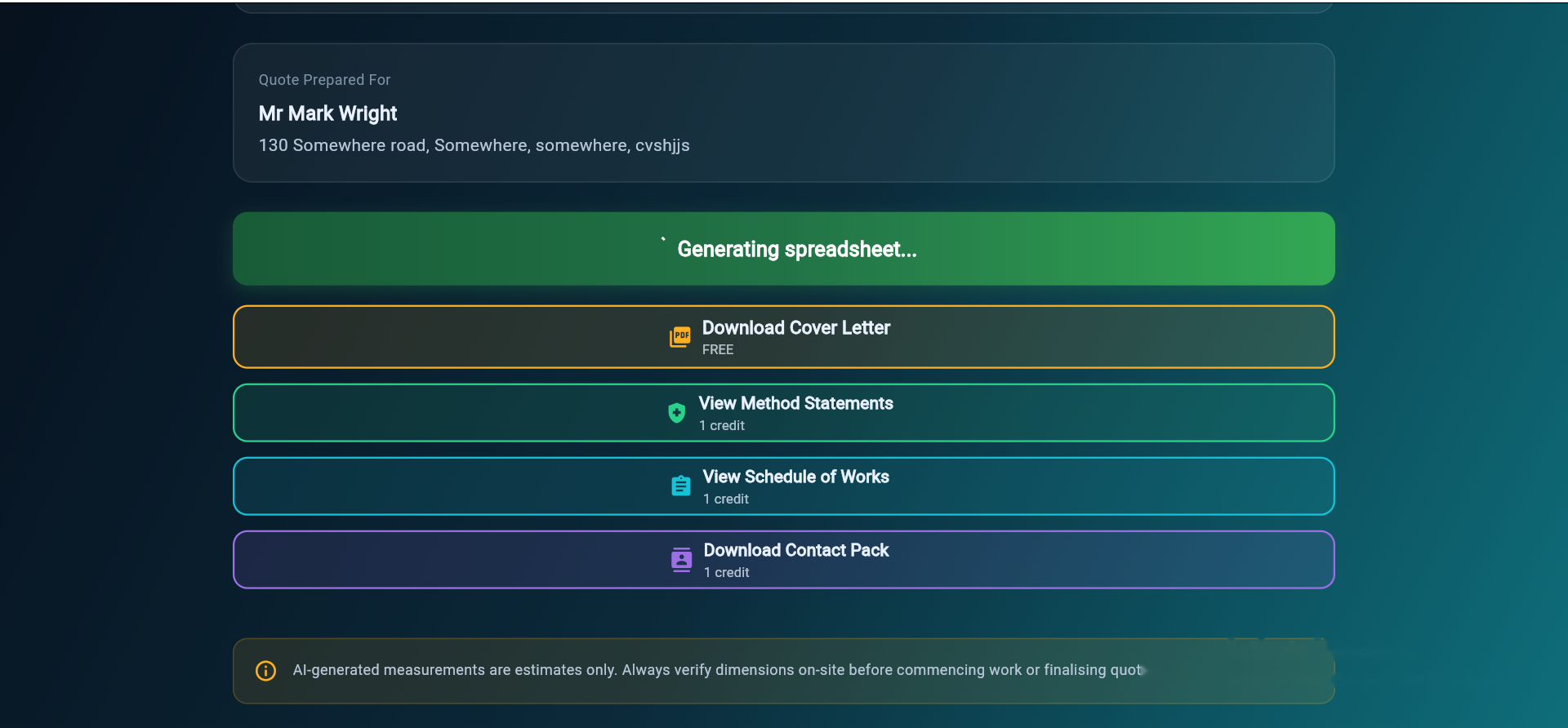This screenshot has width=1568, height=728.
Task: Select the name Mr Mark Wright
Action: (x=327, y=113)
